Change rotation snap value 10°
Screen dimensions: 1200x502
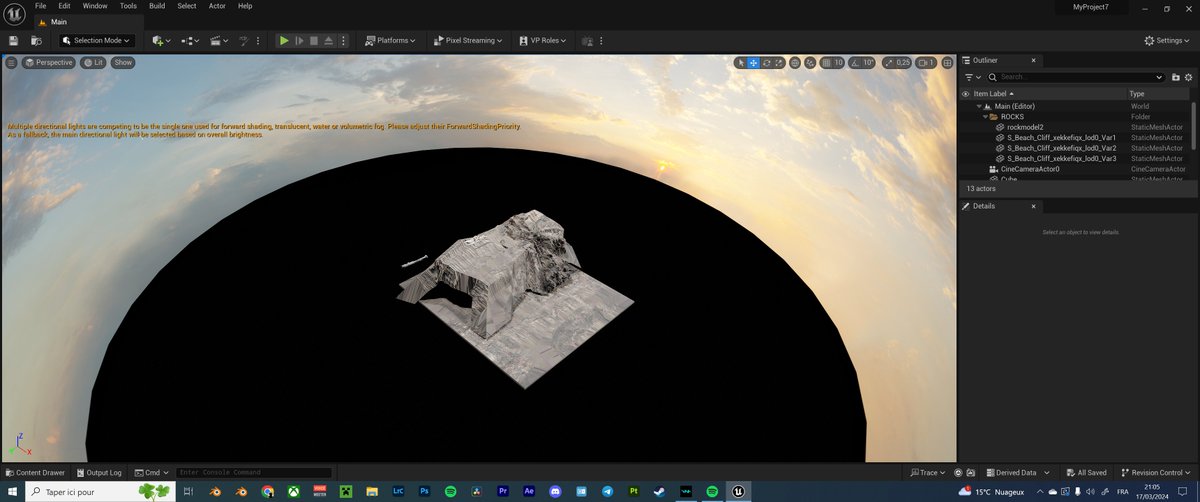click(869, 62)
